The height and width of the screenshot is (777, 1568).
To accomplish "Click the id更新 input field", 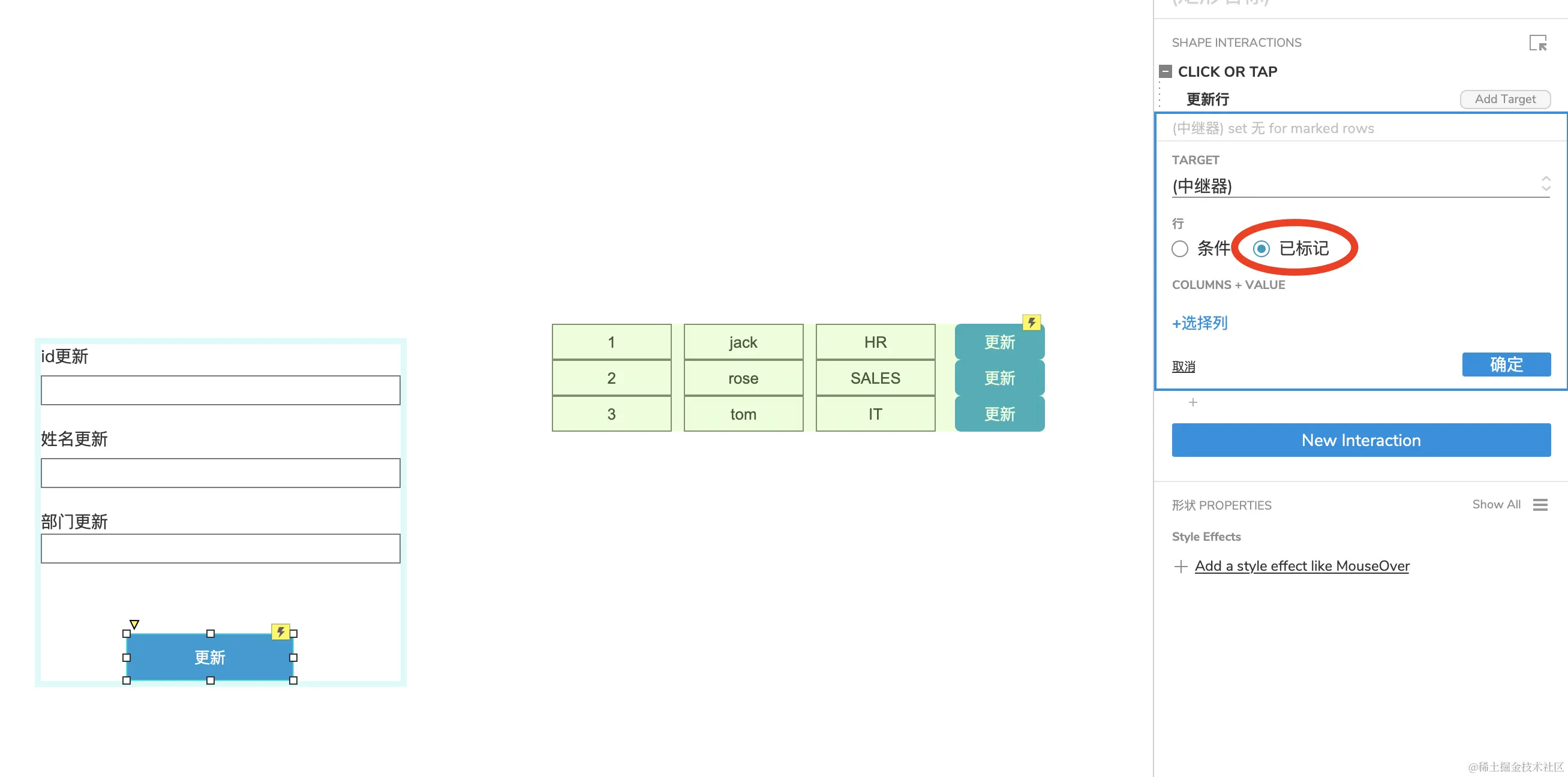I will pos(220,390).
